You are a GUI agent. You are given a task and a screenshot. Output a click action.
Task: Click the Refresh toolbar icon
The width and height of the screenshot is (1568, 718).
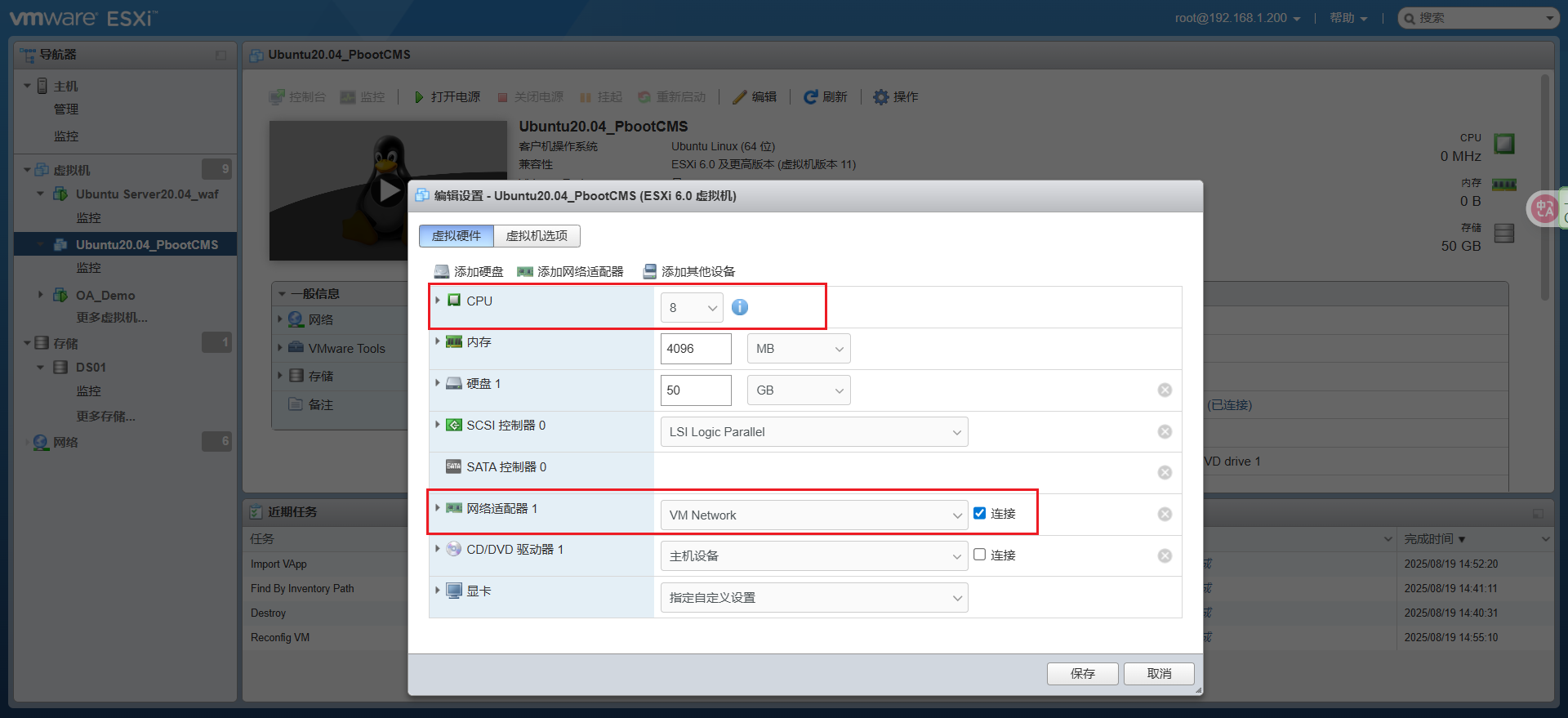coord(811,97)
